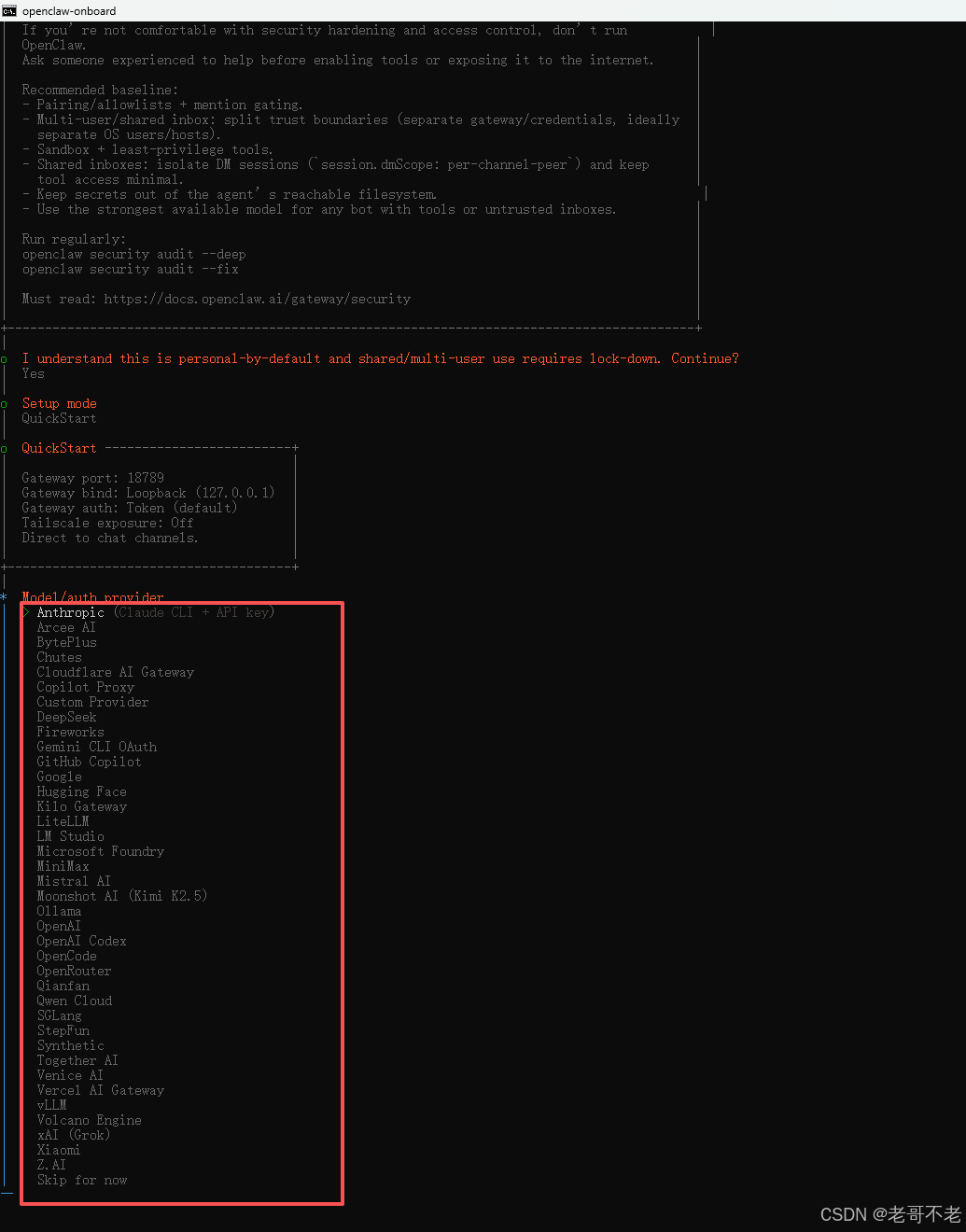Click the Gateway bind: Loopback line
This screenshot has width=966, height=1232.
coord(148,493)
